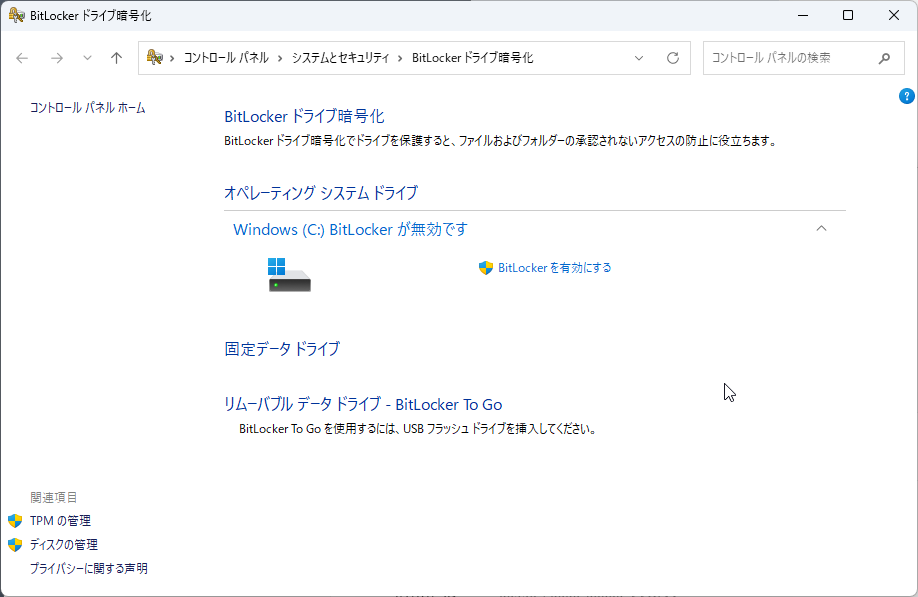Click 'Windows (C:) BitLocker が無効です' heading

[x=350, y=229]
